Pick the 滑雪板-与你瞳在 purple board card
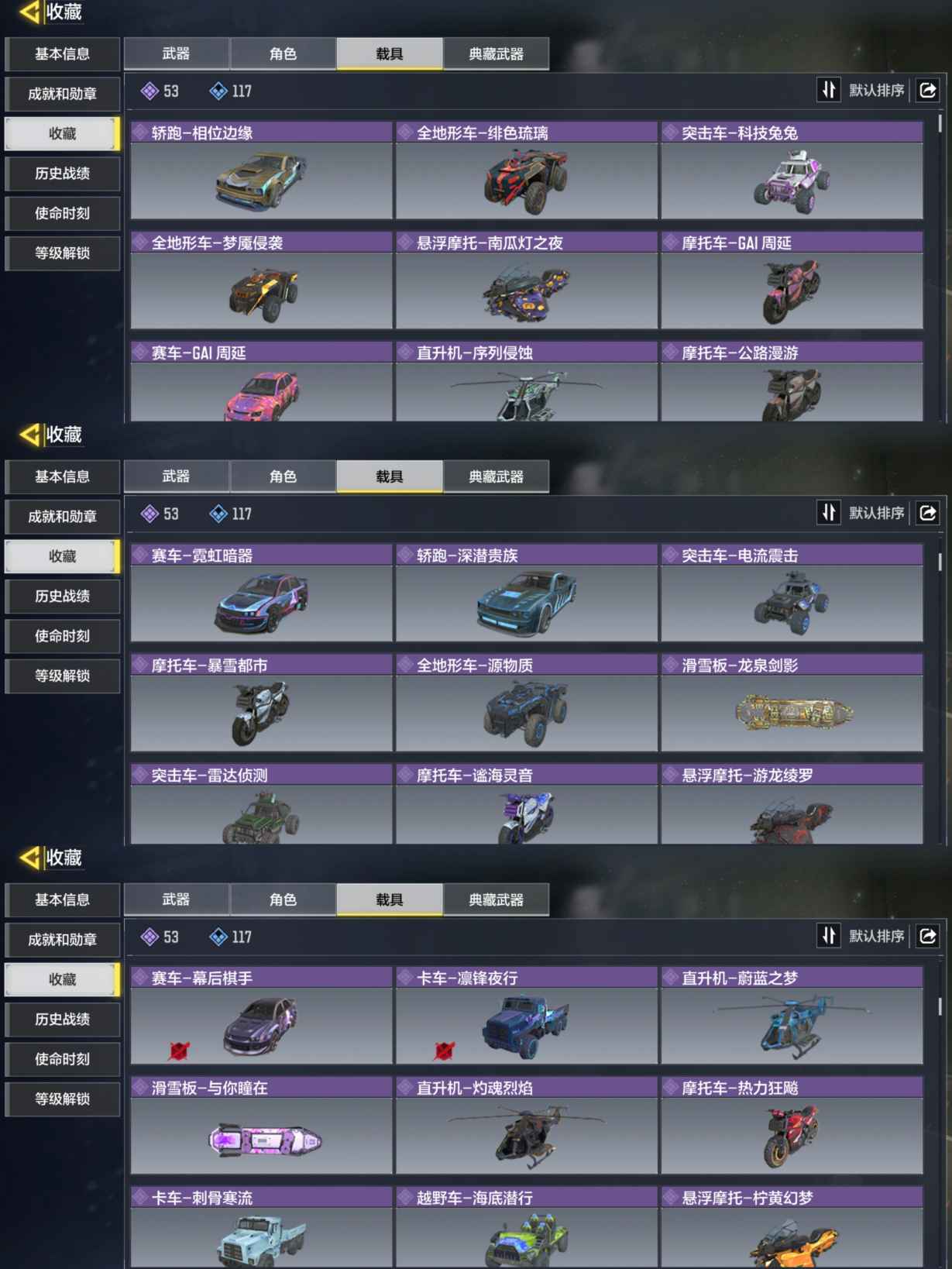The width and height of the screenshot is (952, 1269). (262, 1125)
